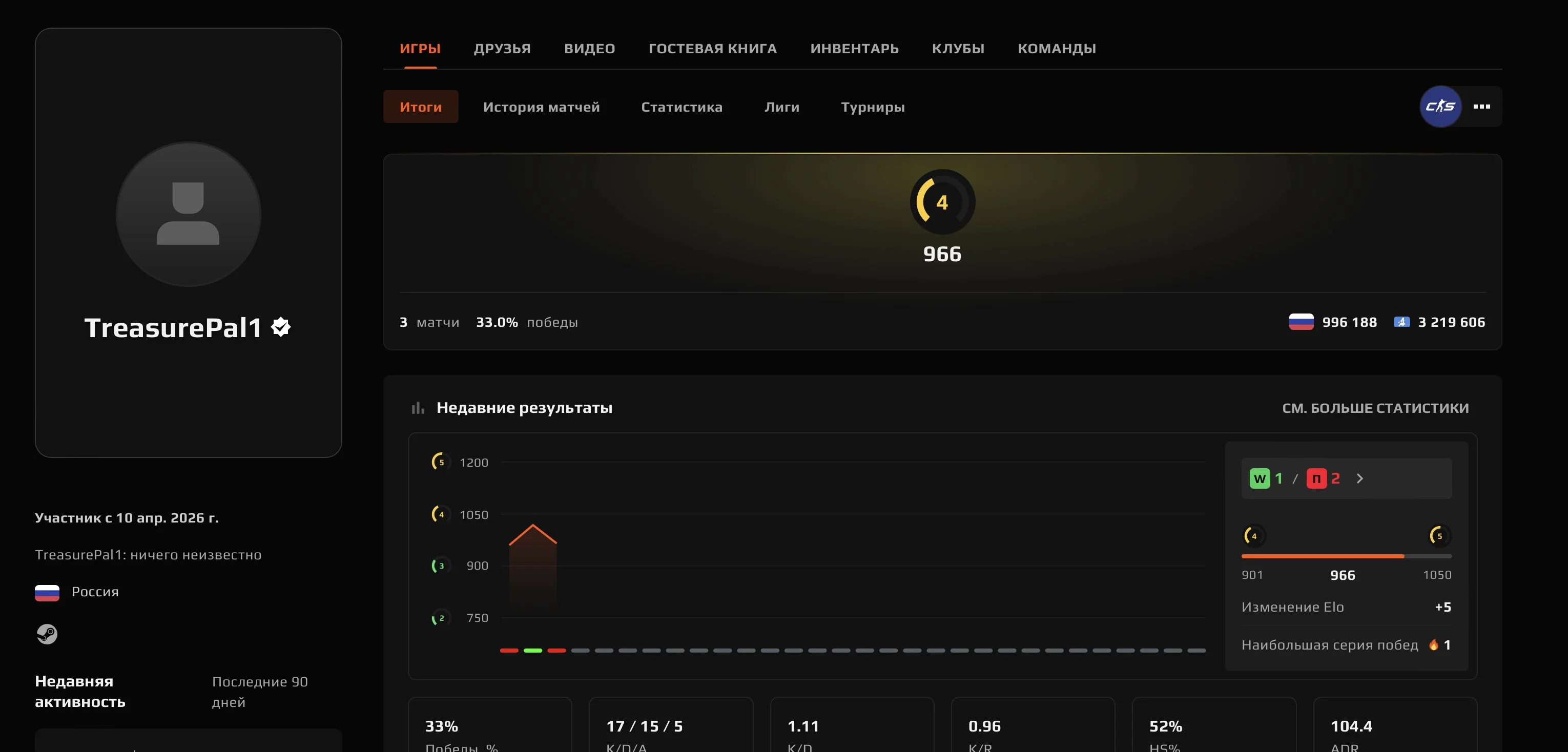Expand win/loss details with chevron arrow
1568x752 pixels.
point(1360,479)
